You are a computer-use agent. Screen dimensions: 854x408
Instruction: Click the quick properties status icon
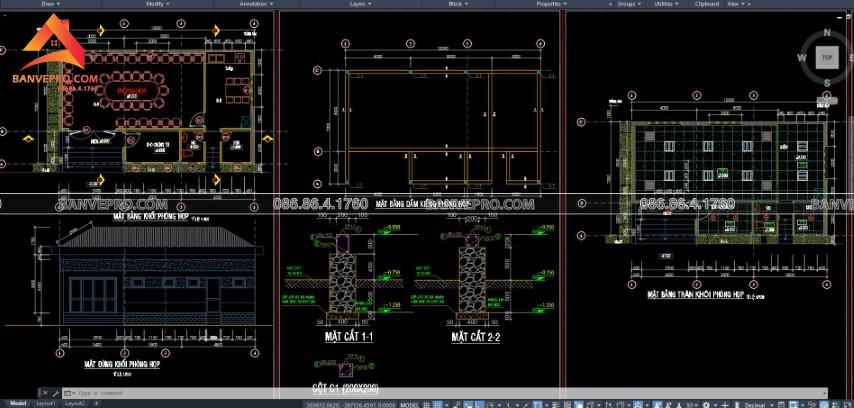click(x=781, y=405)
